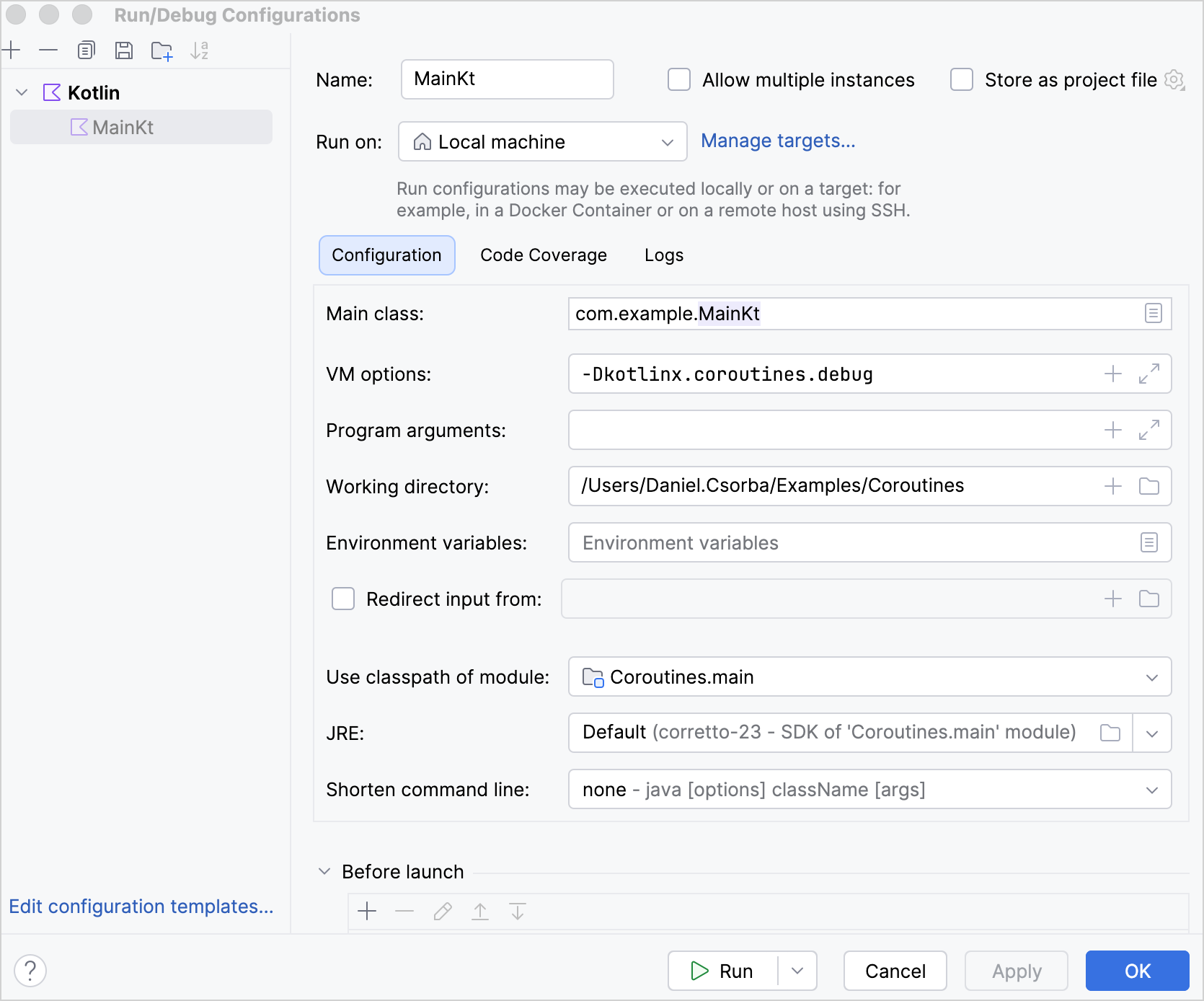Viewport: 1204px width, 1001px height.
Task: Insert macro in VM options plus icon
Action: [1113, 374]
